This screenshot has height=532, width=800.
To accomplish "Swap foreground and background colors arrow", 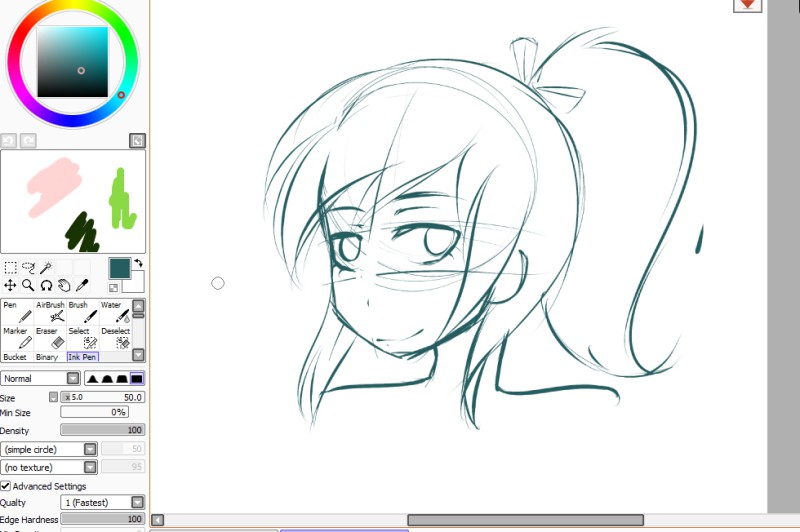I will (139, 263).
